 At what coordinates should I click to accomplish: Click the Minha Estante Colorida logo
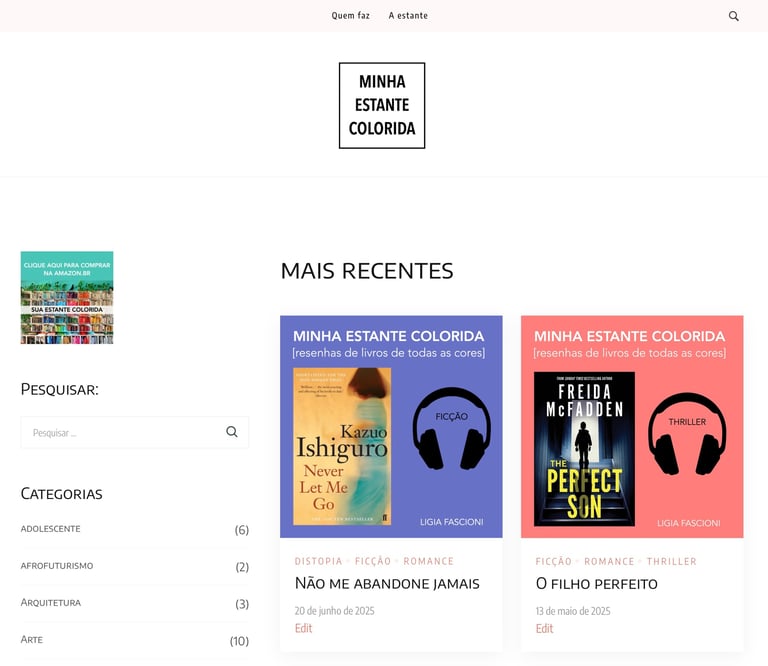pyautogui.click(x=382, y=105)
